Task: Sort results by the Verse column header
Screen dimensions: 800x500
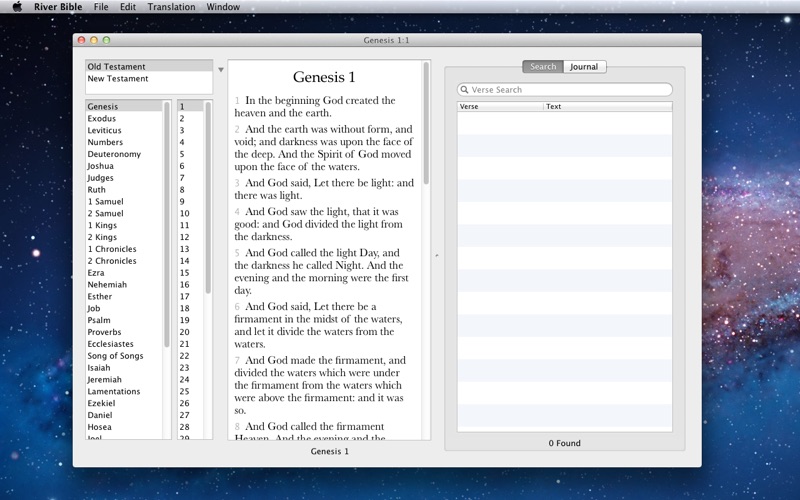Action: pos(500,106)
